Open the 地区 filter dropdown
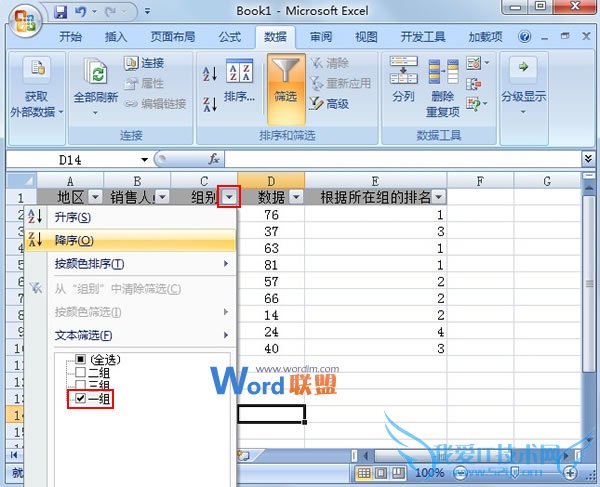 click(x=95, y=197)
